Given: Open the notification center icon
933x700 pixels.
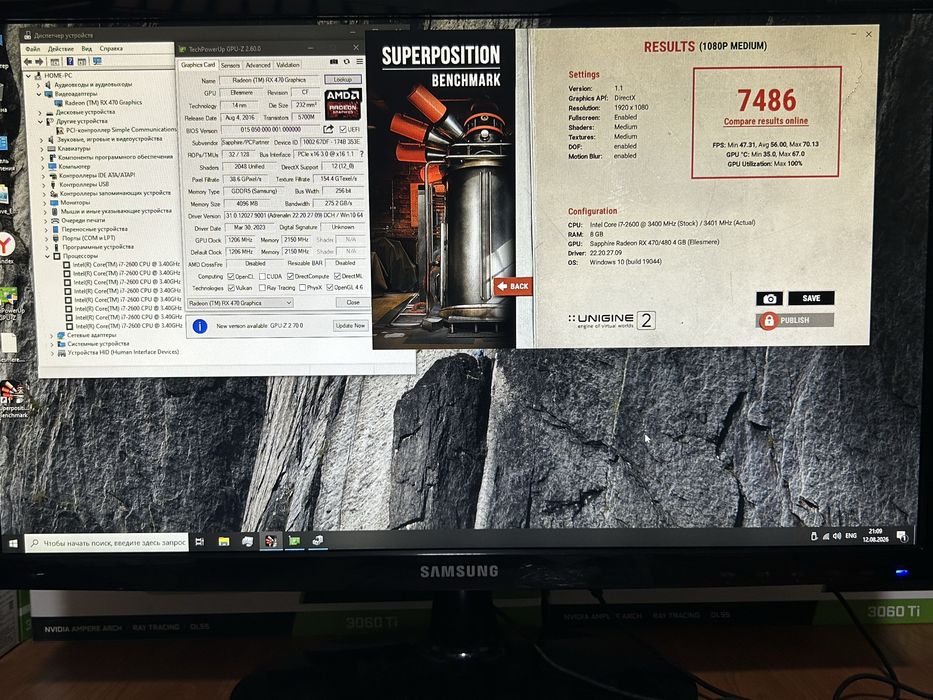Looking at the screenshot, I should coord(902,536).
